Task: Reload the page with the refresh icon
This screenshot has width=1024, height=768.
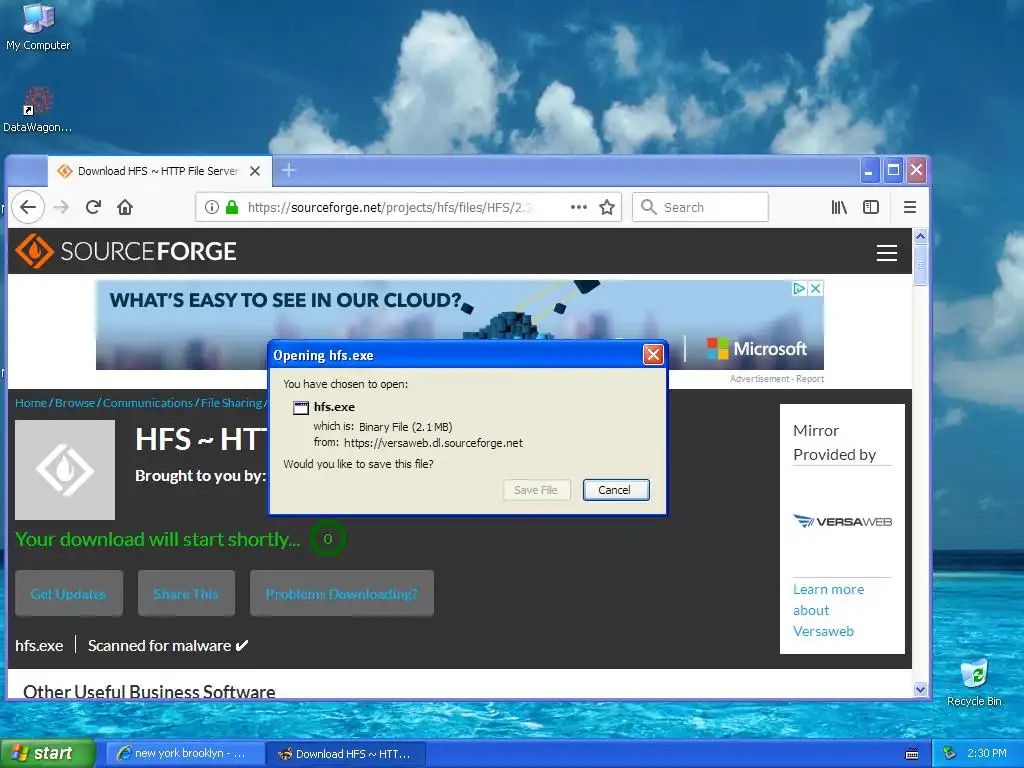Action: (x=93, y=207)
